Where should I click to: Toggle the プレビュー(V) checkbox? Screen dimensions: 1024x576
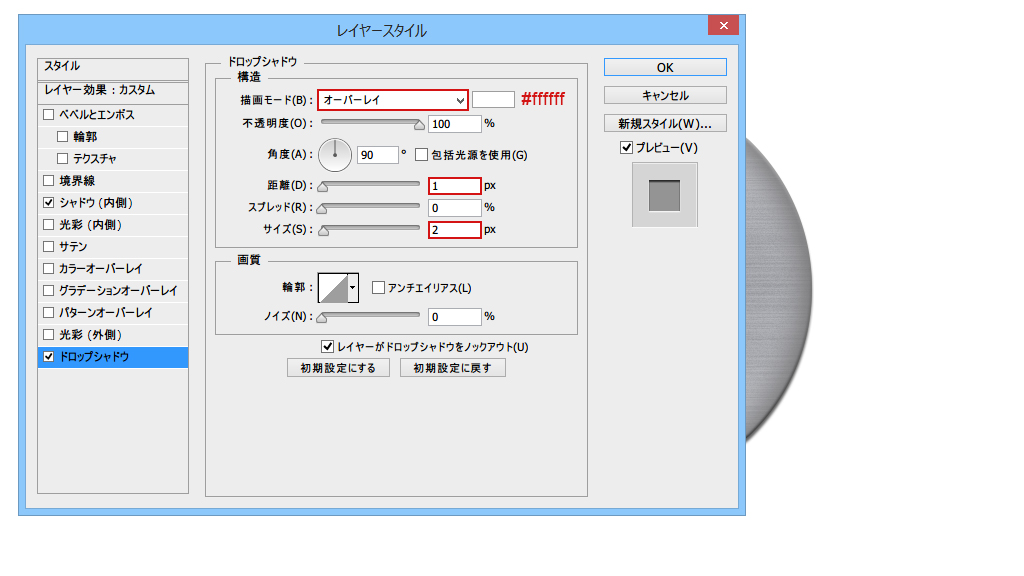(626, 148)
